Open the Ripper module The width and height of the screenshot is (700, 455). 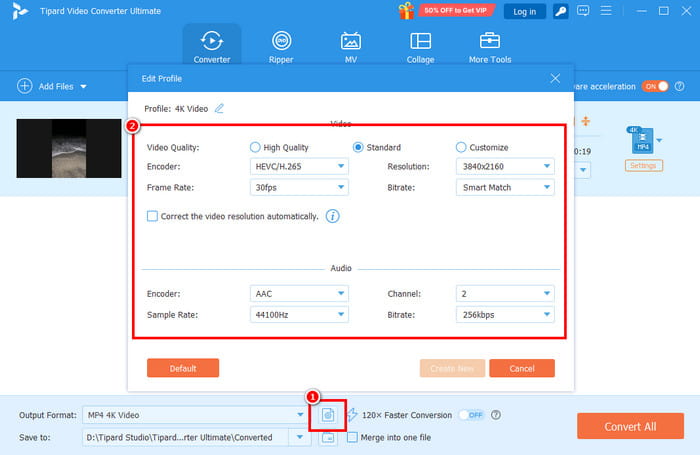pos(281,47)
